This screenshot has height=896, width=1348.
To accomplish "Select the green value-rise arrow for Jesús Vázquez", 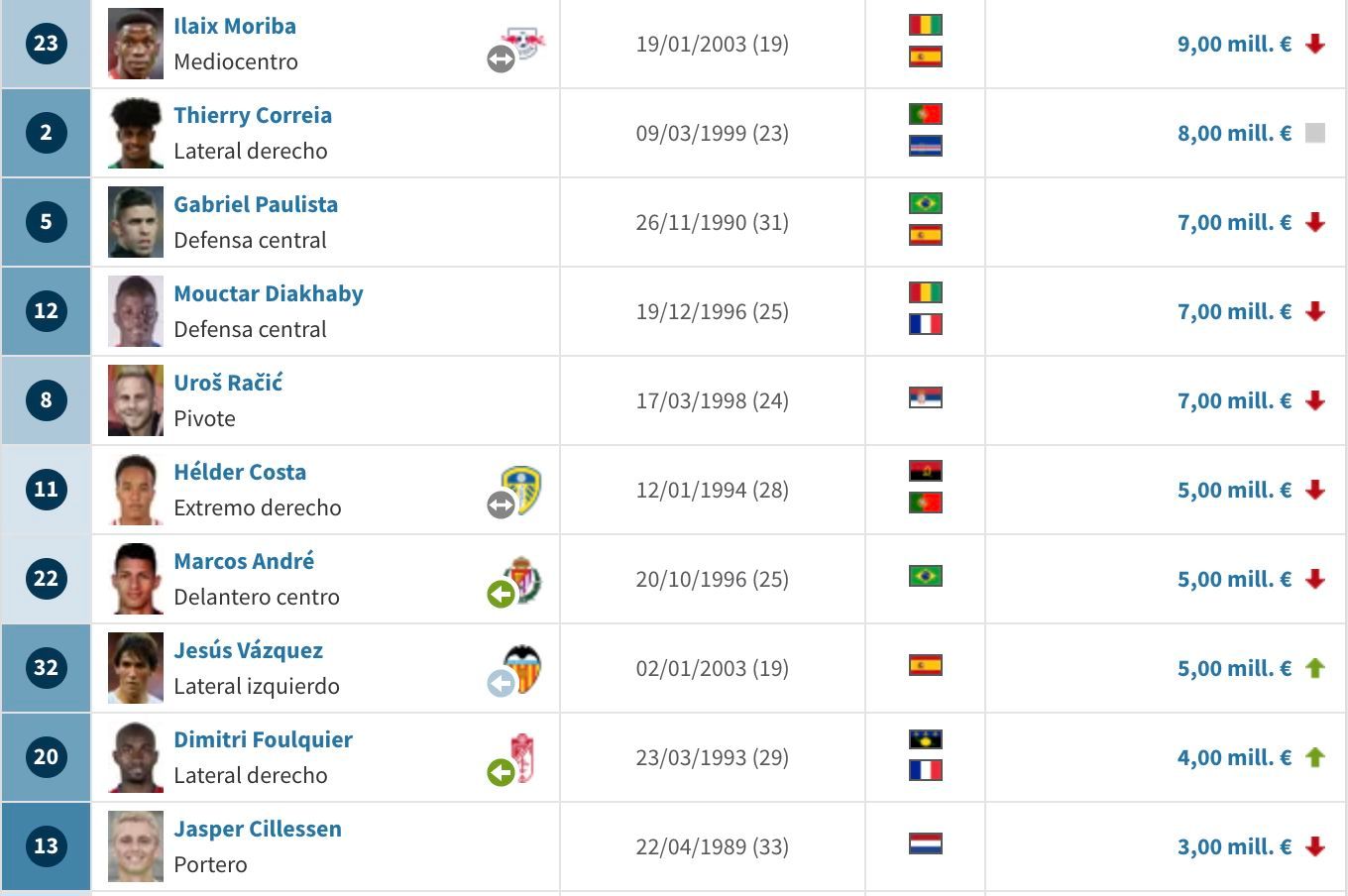I will tap(1315, 668).
